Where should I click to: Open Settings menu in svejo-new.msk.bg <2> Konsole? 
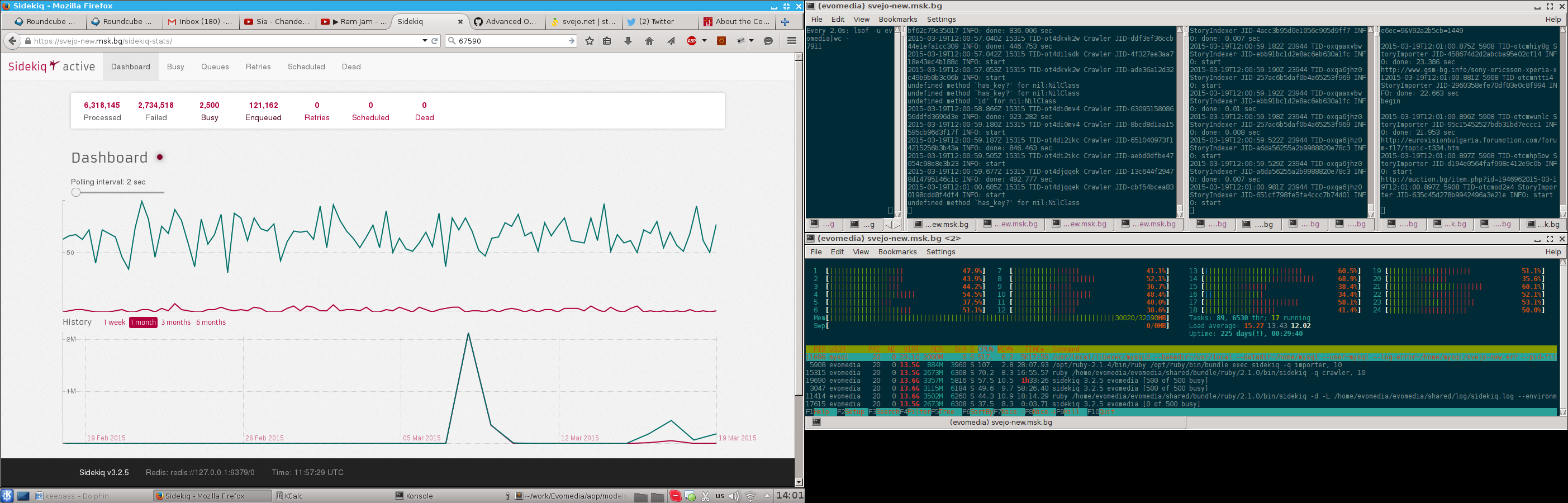point(940,251)
